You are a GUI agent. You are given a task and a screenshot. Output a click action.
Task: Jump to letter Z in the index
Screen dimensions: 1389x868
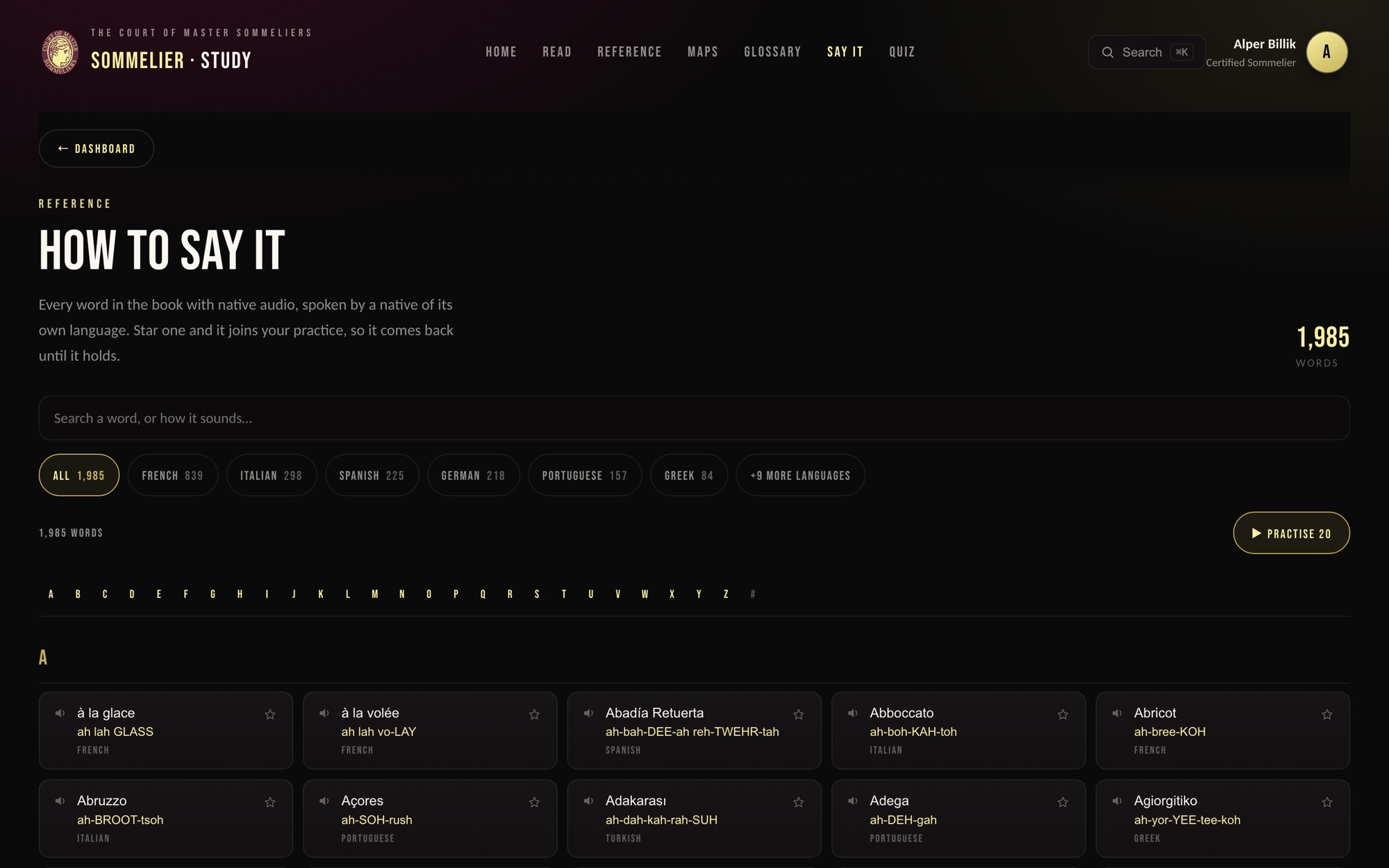coord(726,594)
